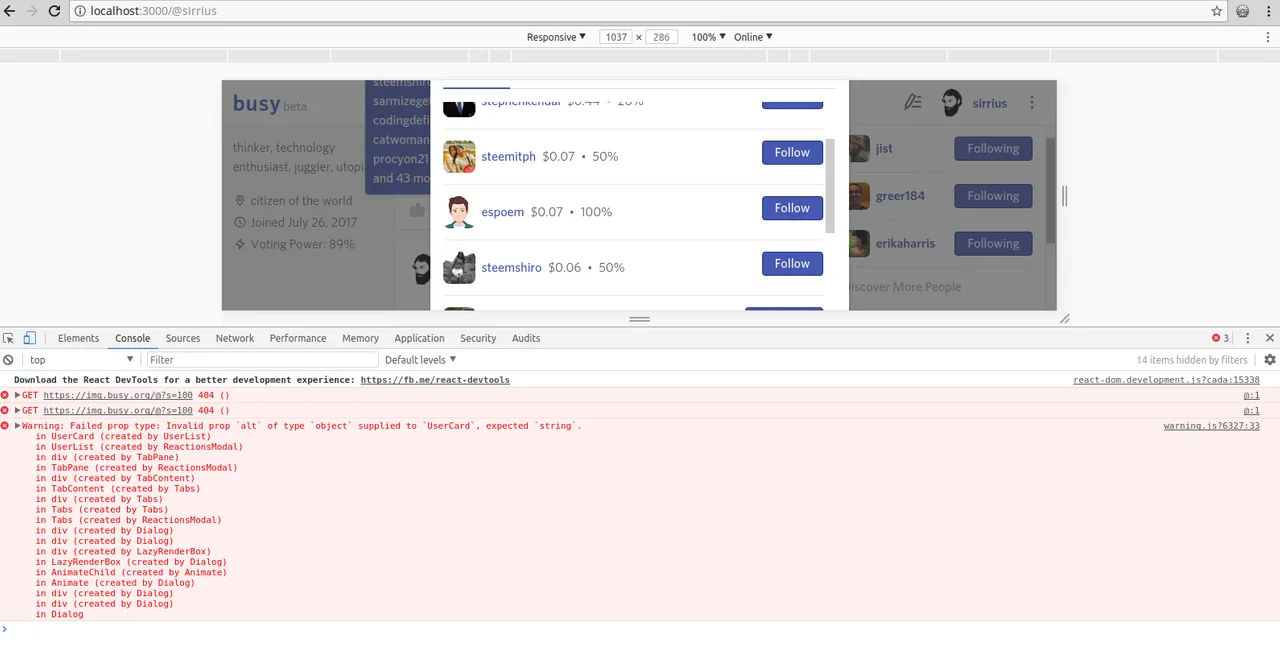Reload the page with refresh icon
The height and width of the screenshot is (647, 1280).
pyautogui.click(x=55, y=11)
